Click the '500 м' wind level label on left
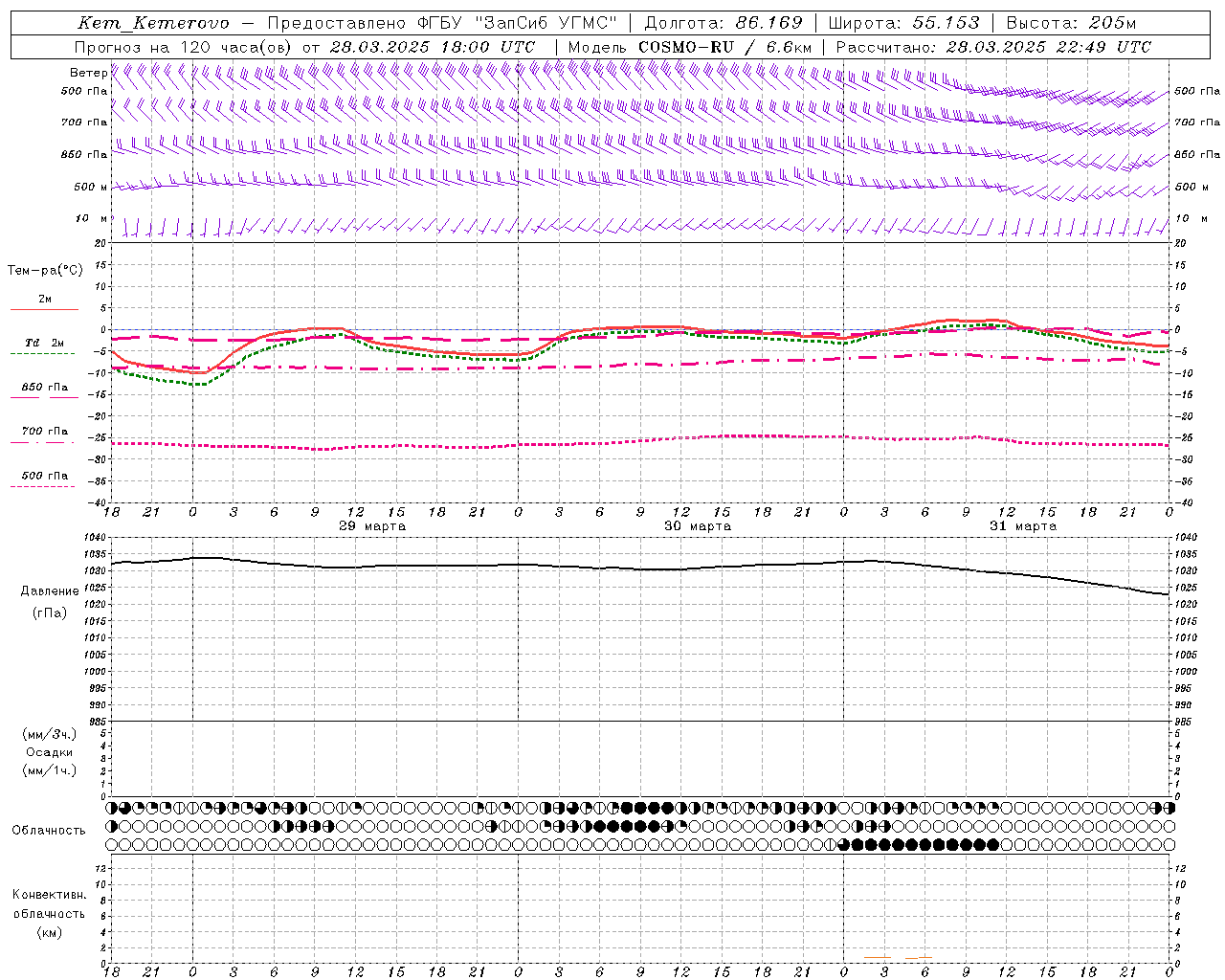Screen dimensions: 1225x980 point(91,187)
